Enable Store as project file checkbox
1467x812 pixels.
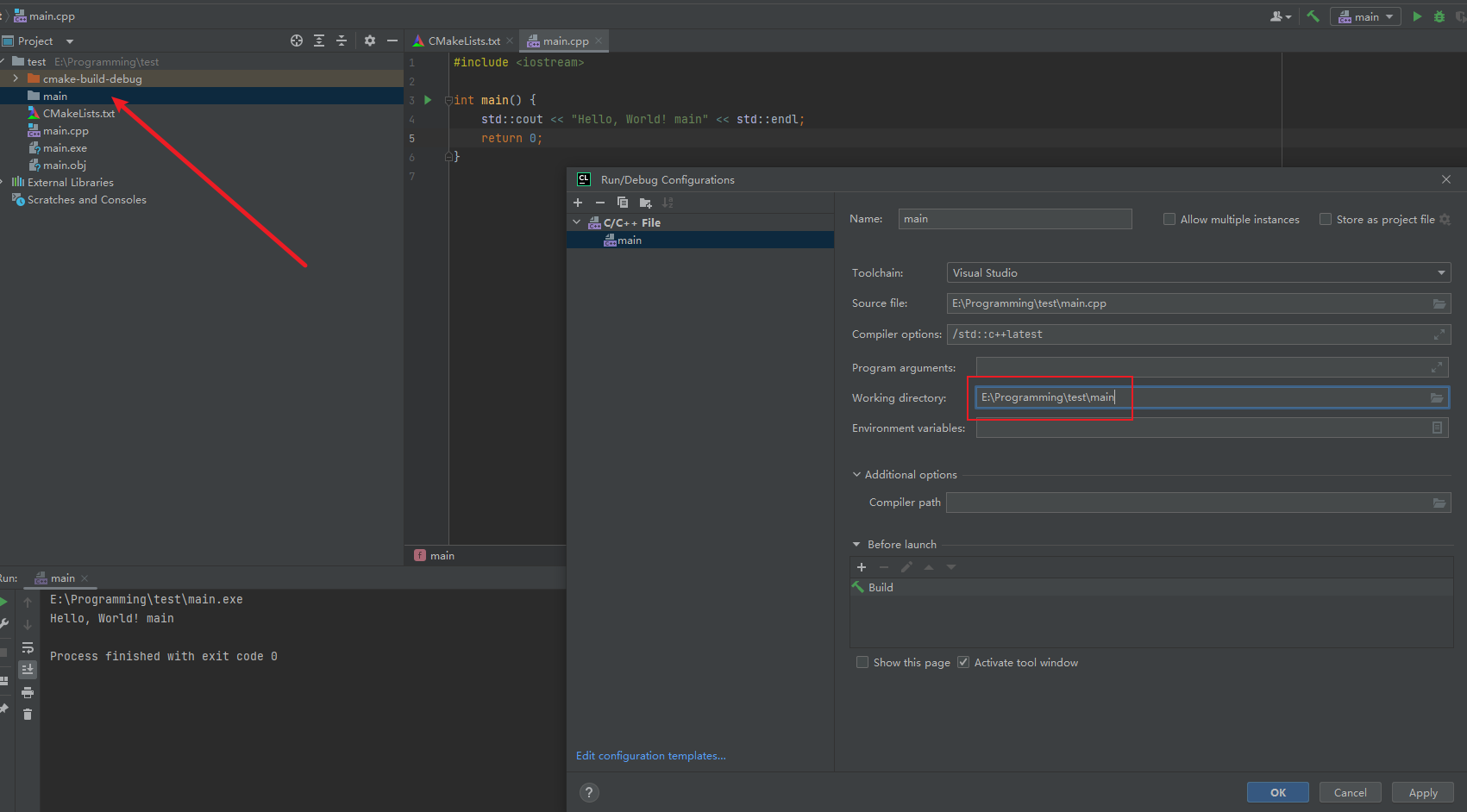1326,219
